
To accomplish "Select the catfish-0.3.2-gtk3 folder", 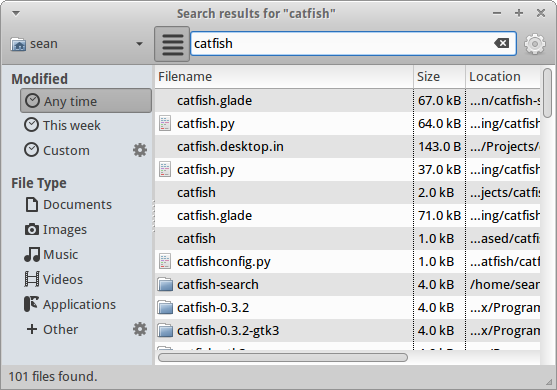I will point(347,331).
